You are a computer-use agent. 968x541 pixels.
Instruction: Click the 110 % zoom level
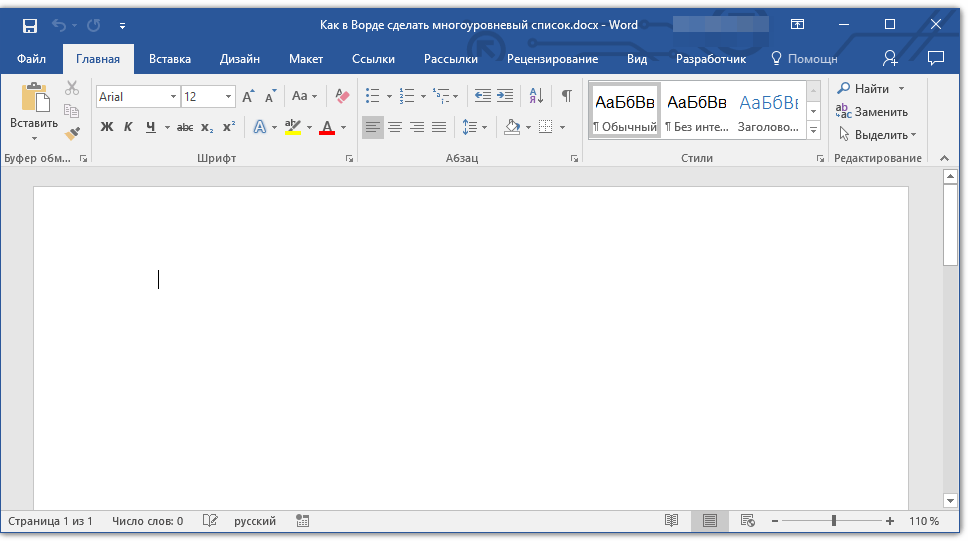923,521
